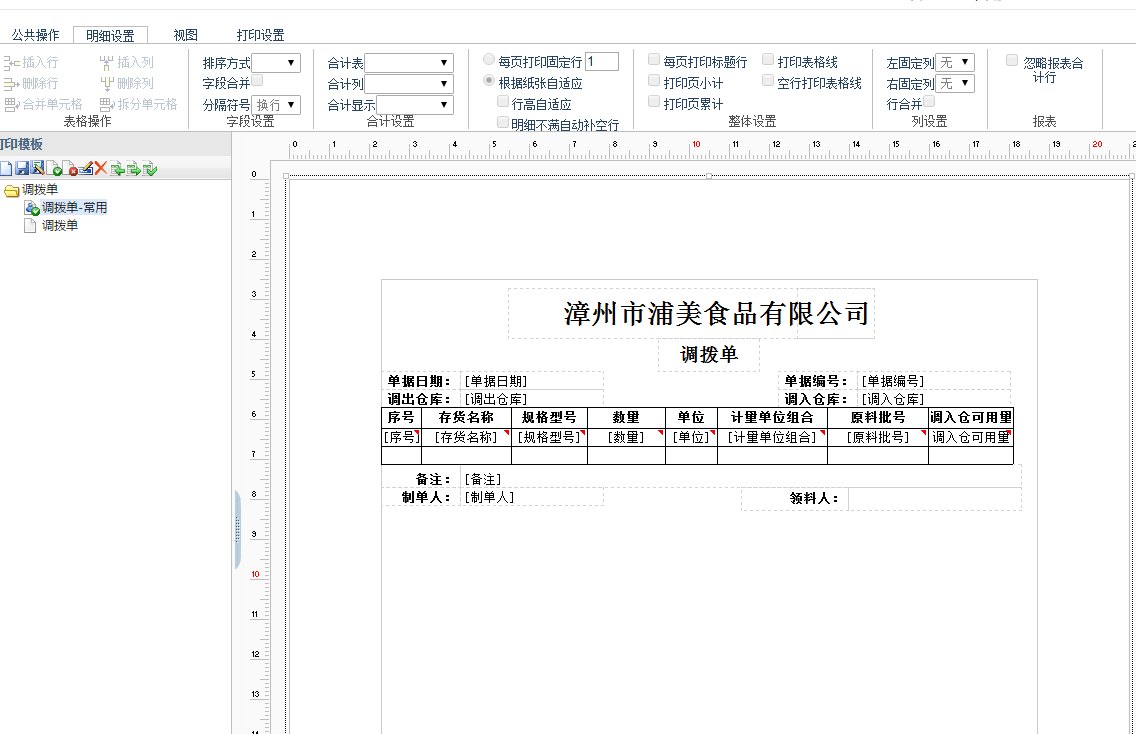
Task: Switch to 打印设置 tab
Action: (260, 35)
